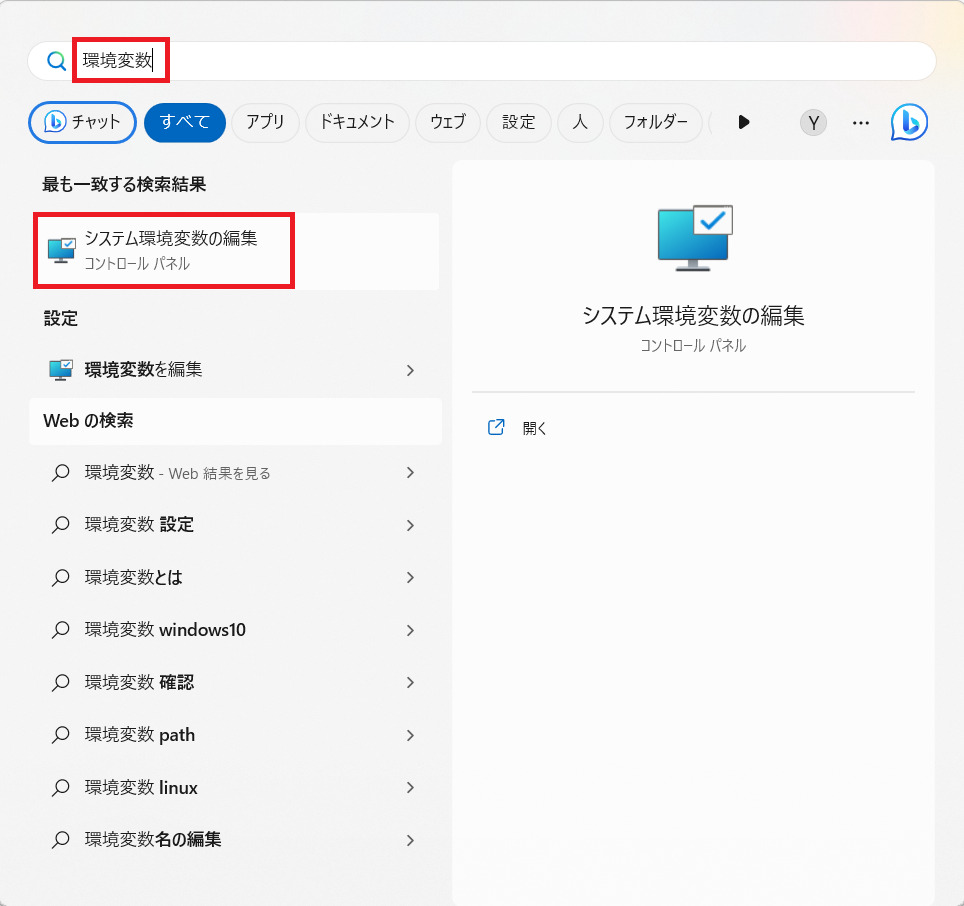
Task: Click the Bing logo icon at top right
Action: [909, 122]
